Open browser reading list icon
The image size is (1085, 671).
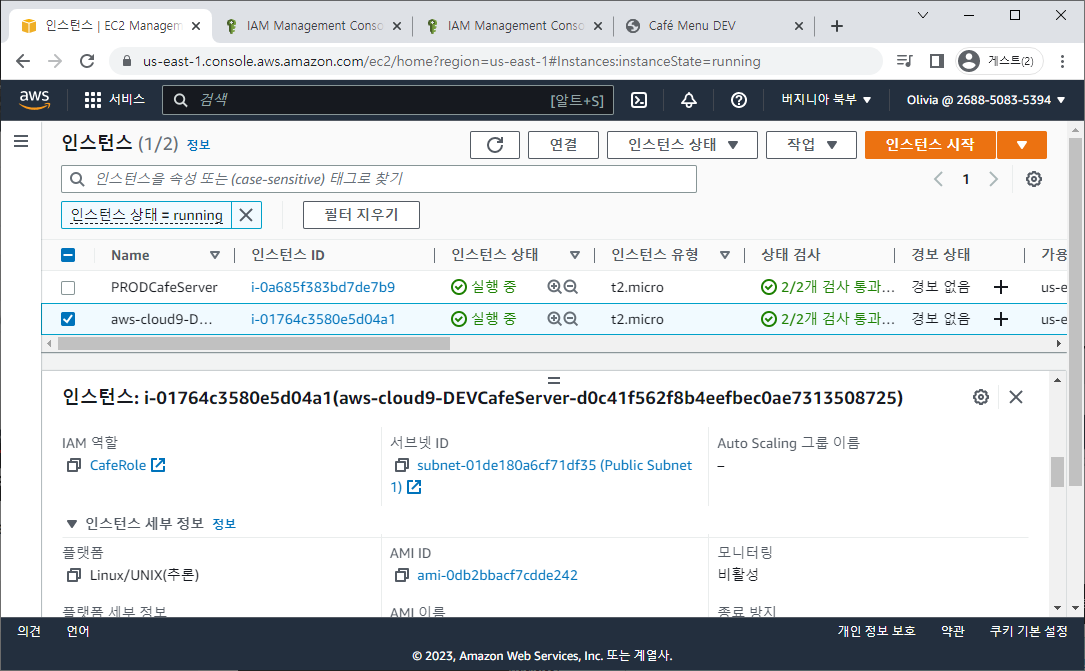click(904, 61)
